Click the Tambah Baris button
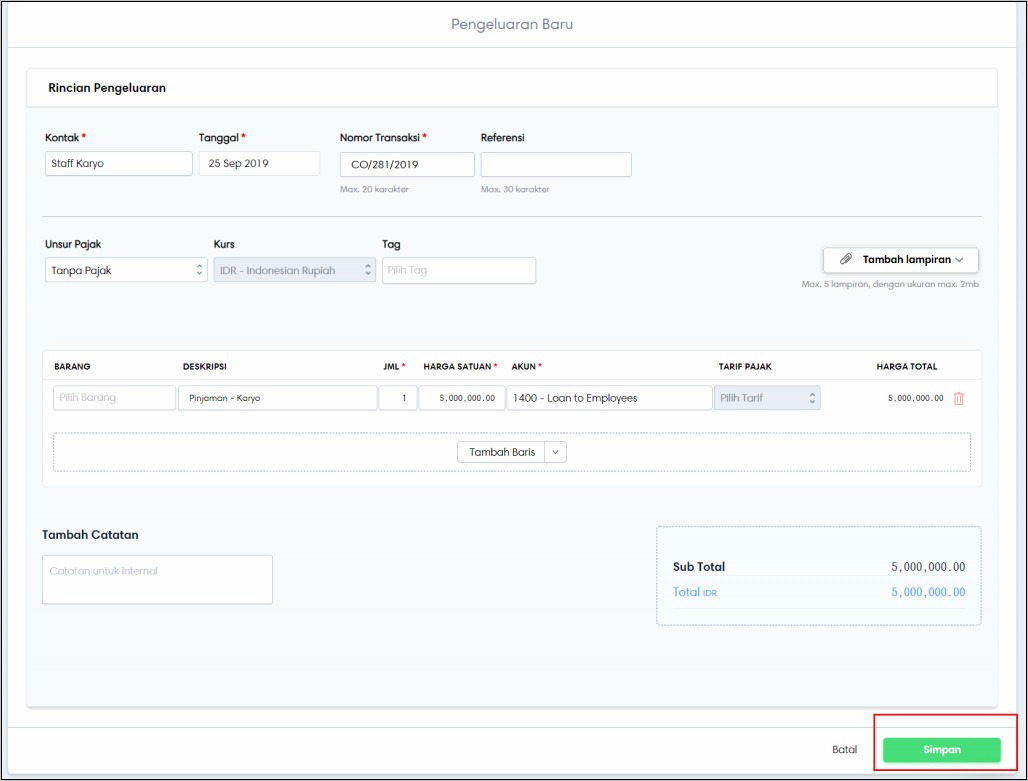Image resolution: width=1028 pixels, height=781 pixels. click(502, 452)
